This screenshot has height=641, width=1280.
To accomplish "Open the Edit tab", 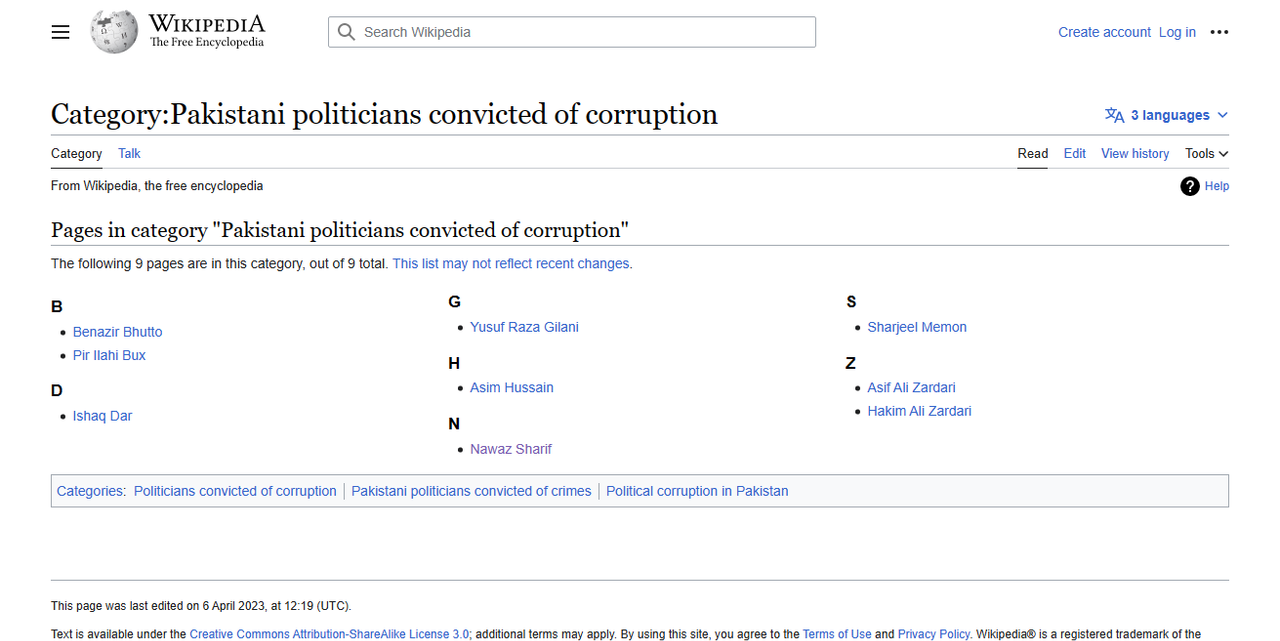I will pos(1075,153).
